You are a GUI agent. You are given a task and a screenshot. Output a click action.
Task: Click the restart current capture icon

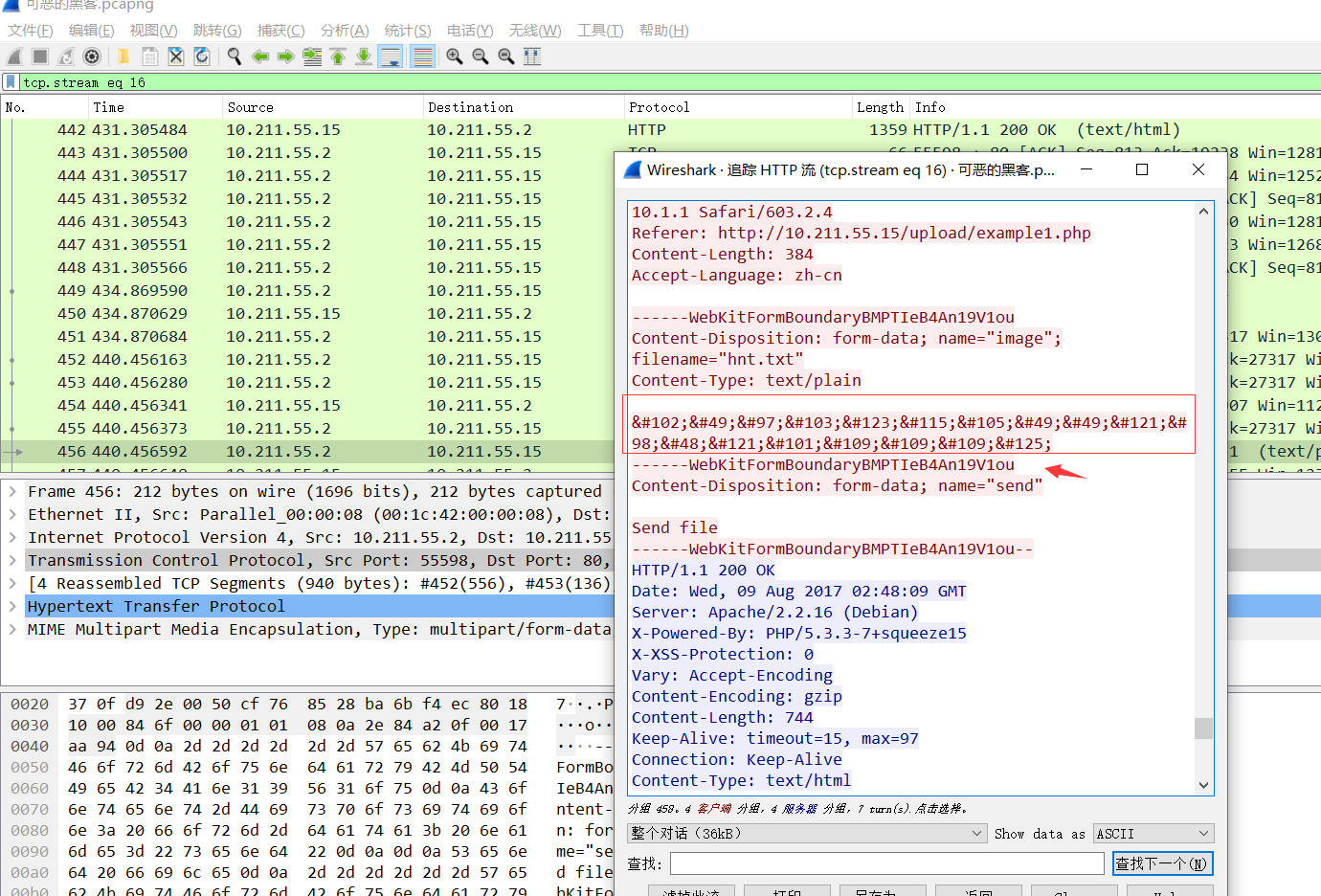coord(66,56)
